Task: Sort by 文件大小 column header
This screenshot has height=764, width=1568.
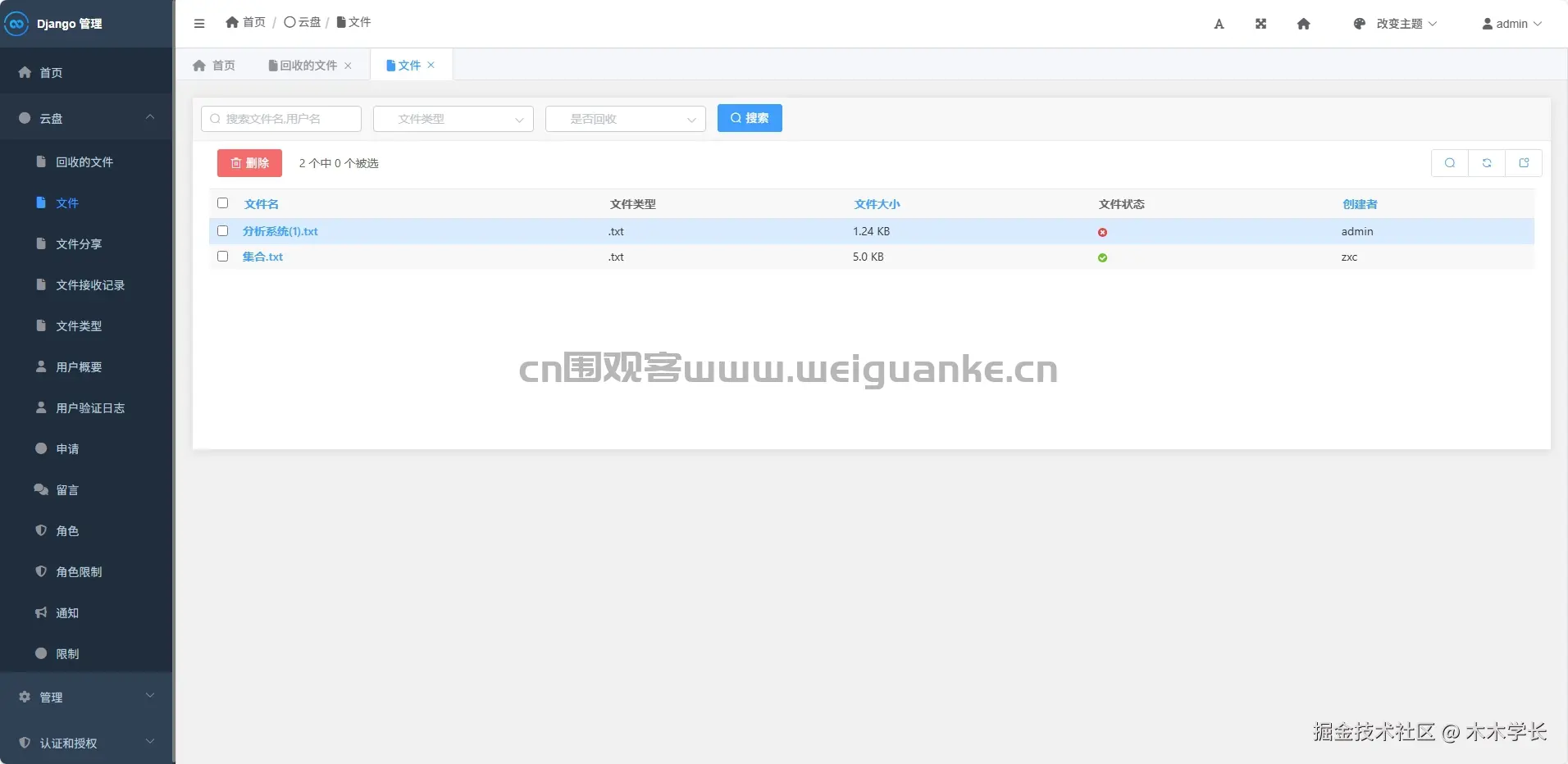Action: coord(877,204)
